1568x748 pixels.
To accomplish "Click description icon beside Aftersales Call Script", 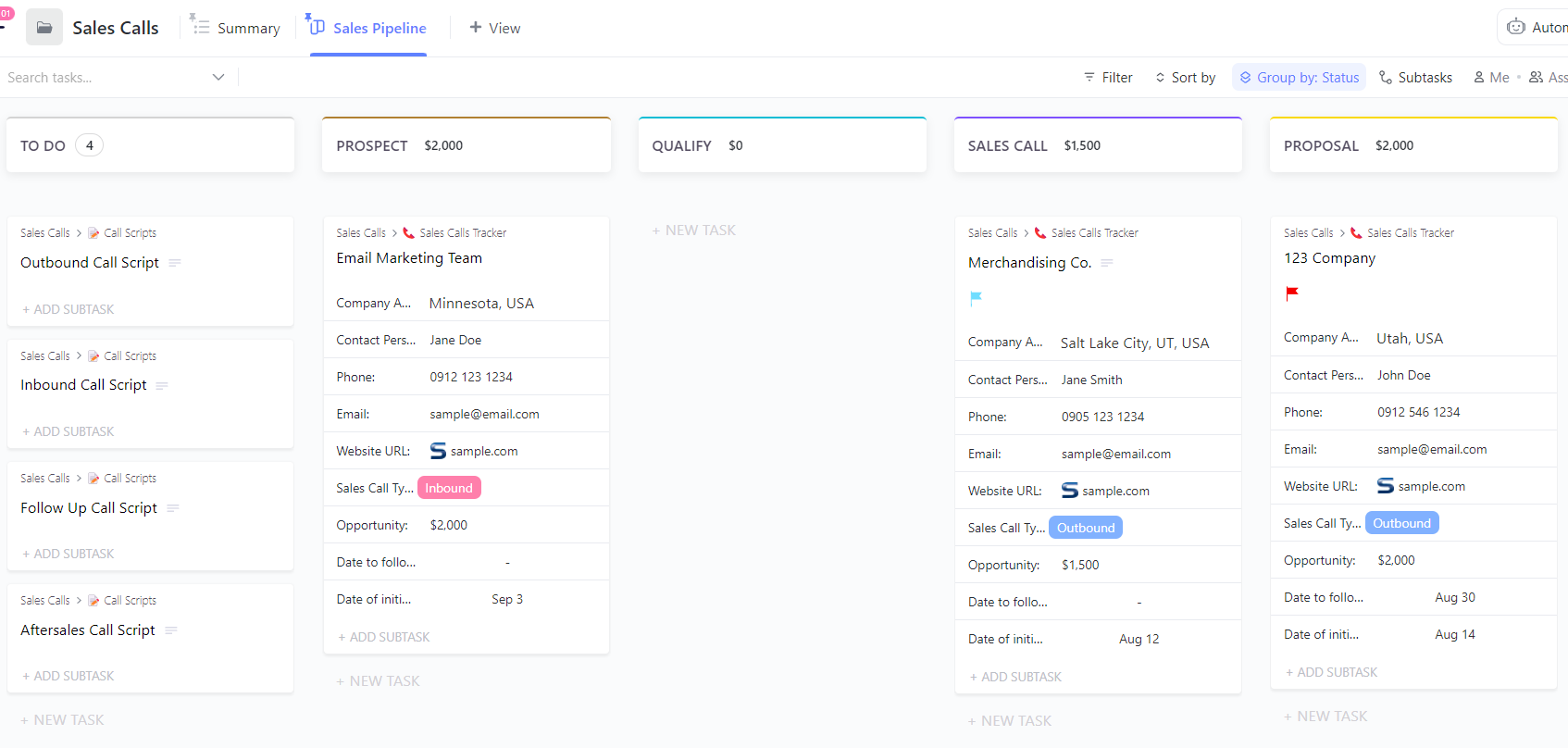I will [171, 630].
